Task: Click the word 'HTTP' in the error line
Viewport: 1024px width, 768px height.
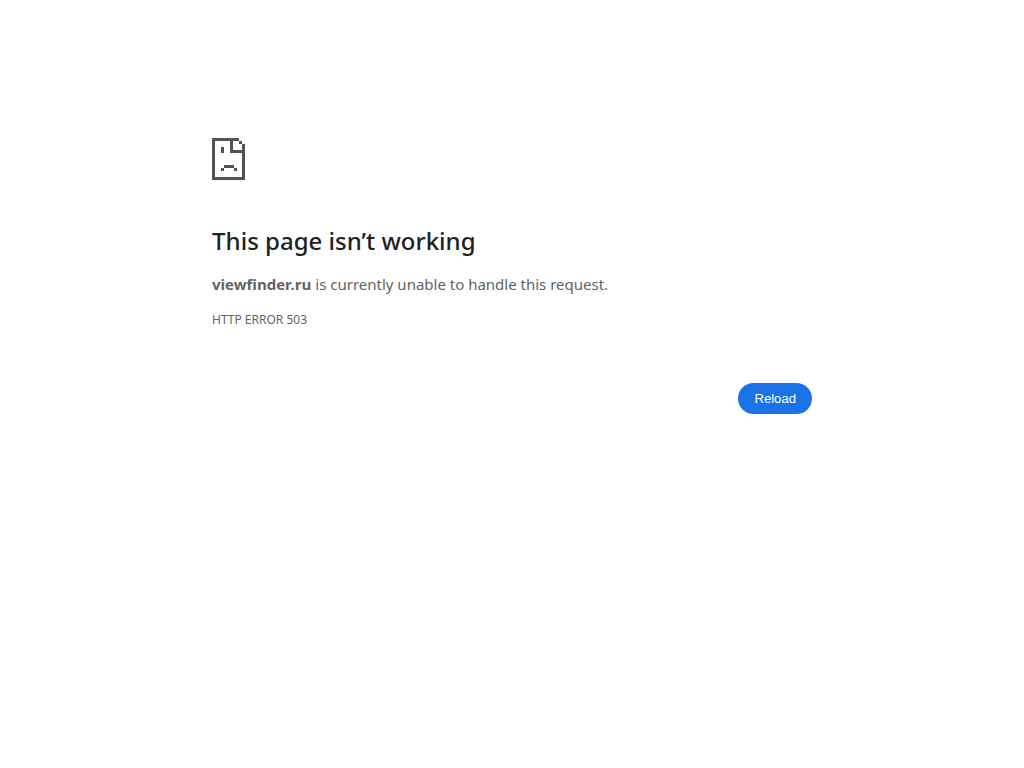Action: (227, 319)
